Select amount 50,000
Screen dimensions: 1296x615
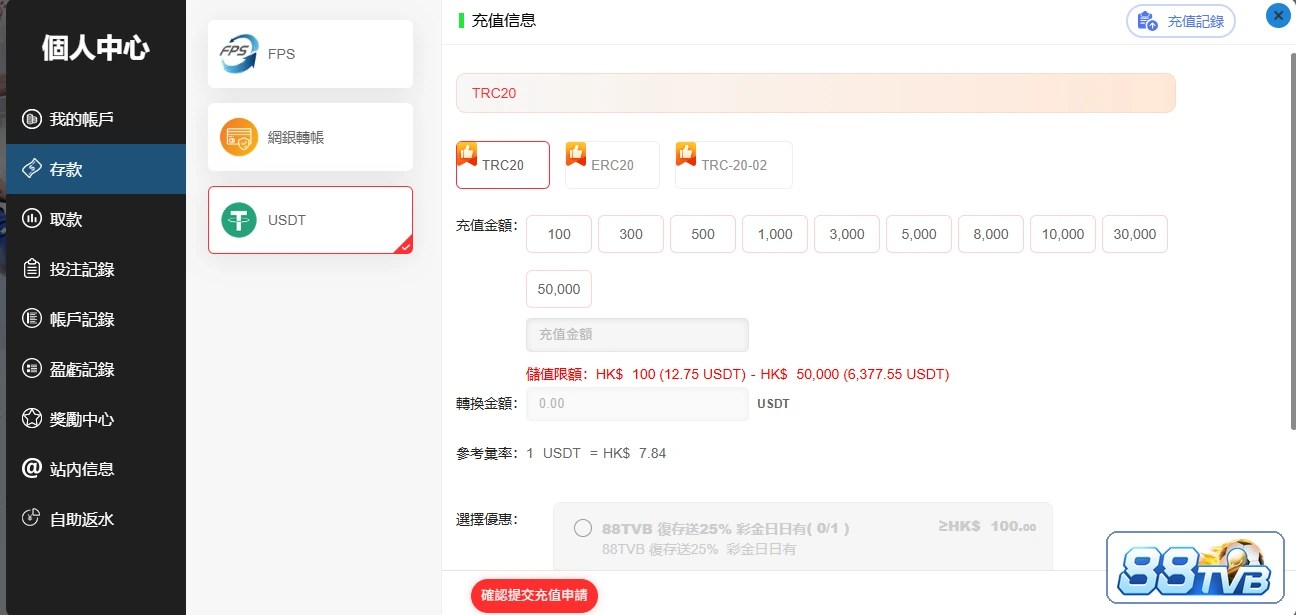[559, 289]
